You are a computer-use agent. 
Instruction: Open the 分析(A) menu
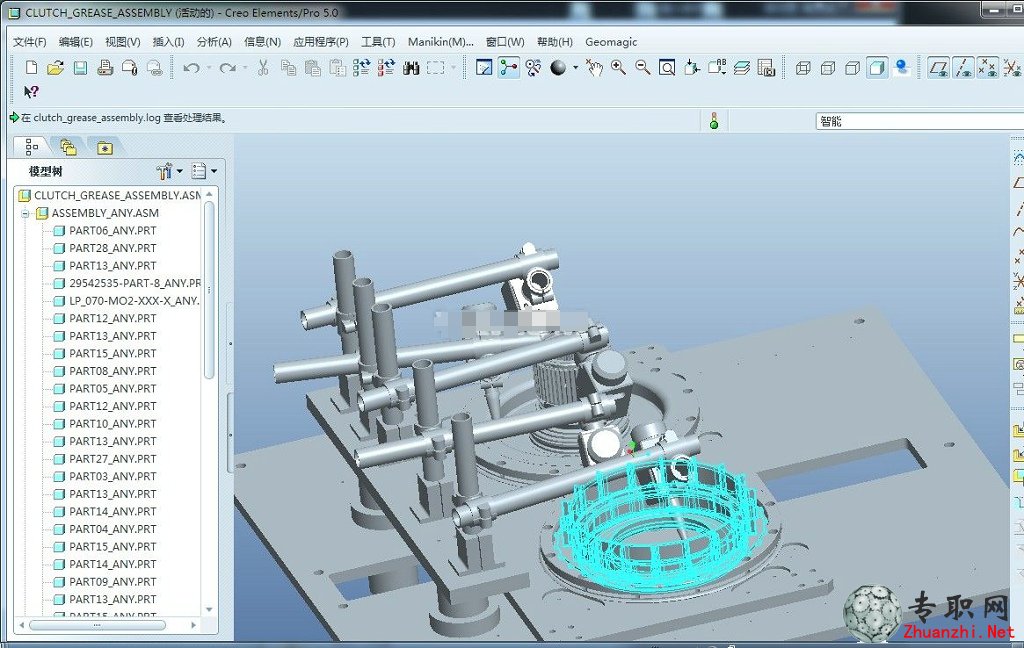[x=214, y=42]
